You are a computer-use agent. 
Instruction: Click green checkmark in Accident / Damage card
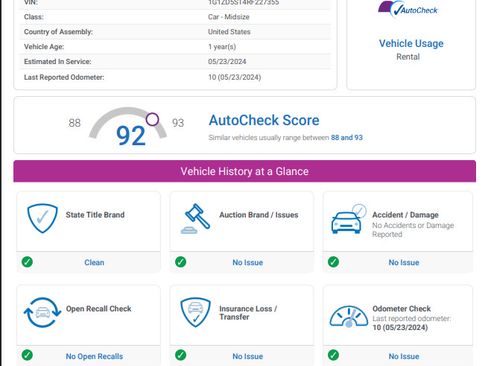333,262
